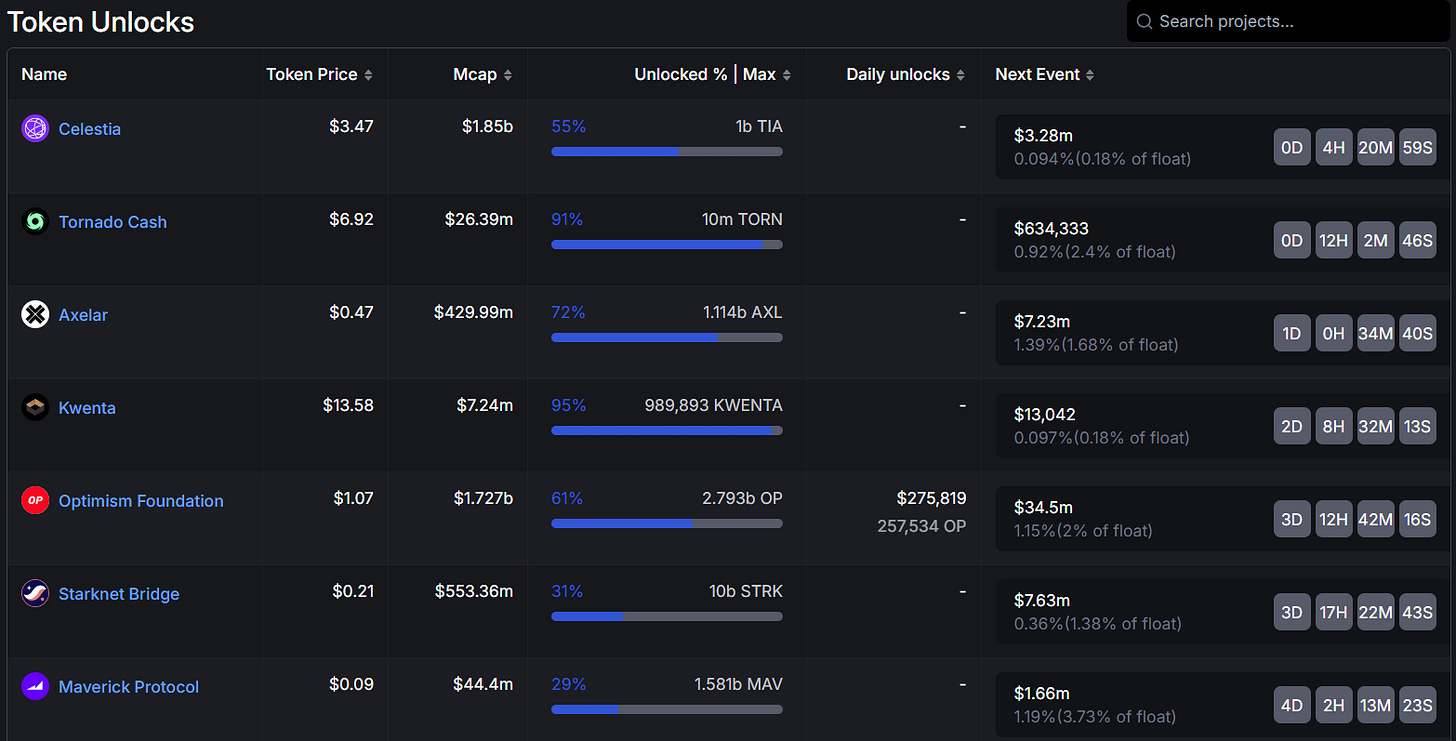Screen dimensions: 1456x741
Task: Click the Axelar logo icon
Action: pyautogui.click(x=35, y=314)
